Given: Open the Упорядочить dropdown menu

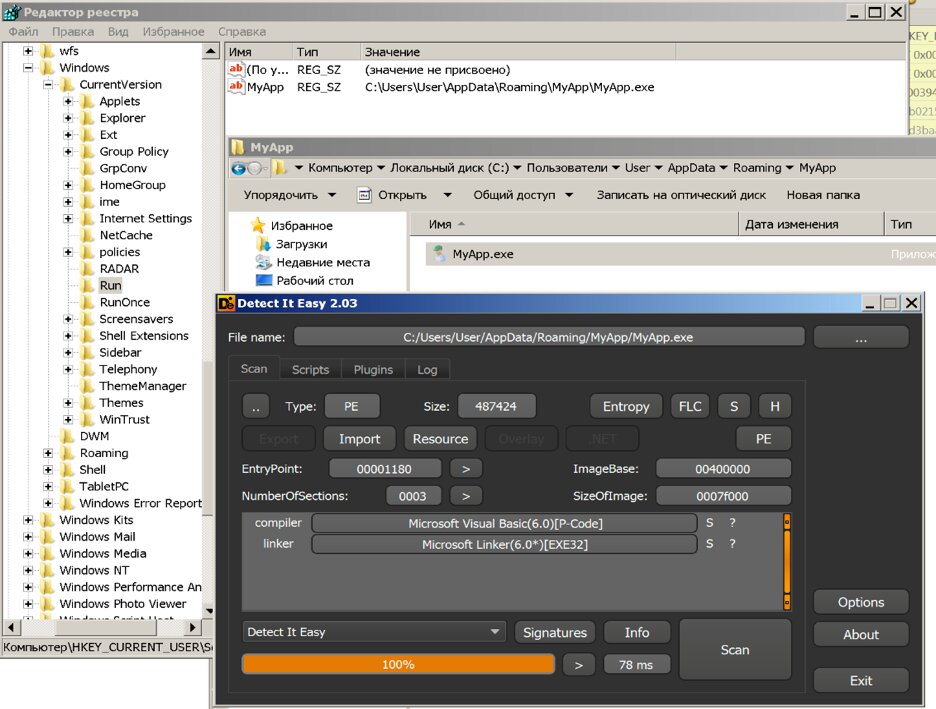Looking at the screenshot, I should 290,195.
